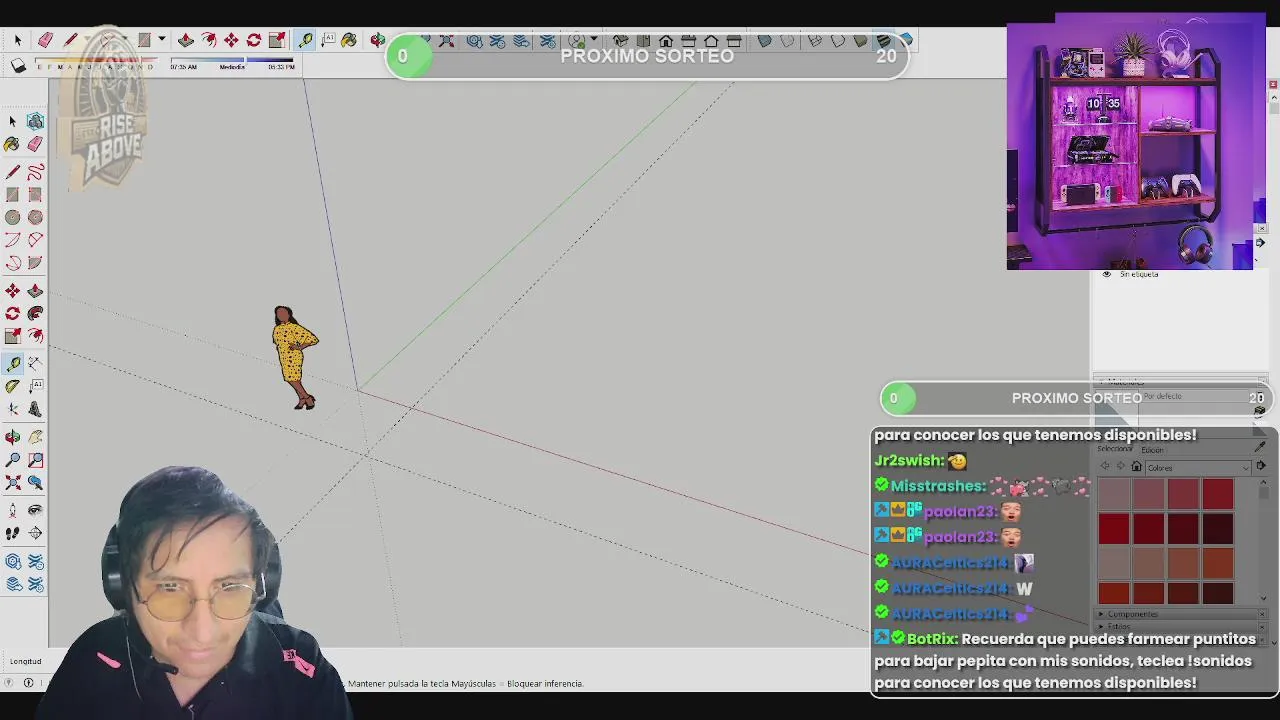Select the pink Eraser in the left toolbar
1280x720 pixels.
(35, 145)
